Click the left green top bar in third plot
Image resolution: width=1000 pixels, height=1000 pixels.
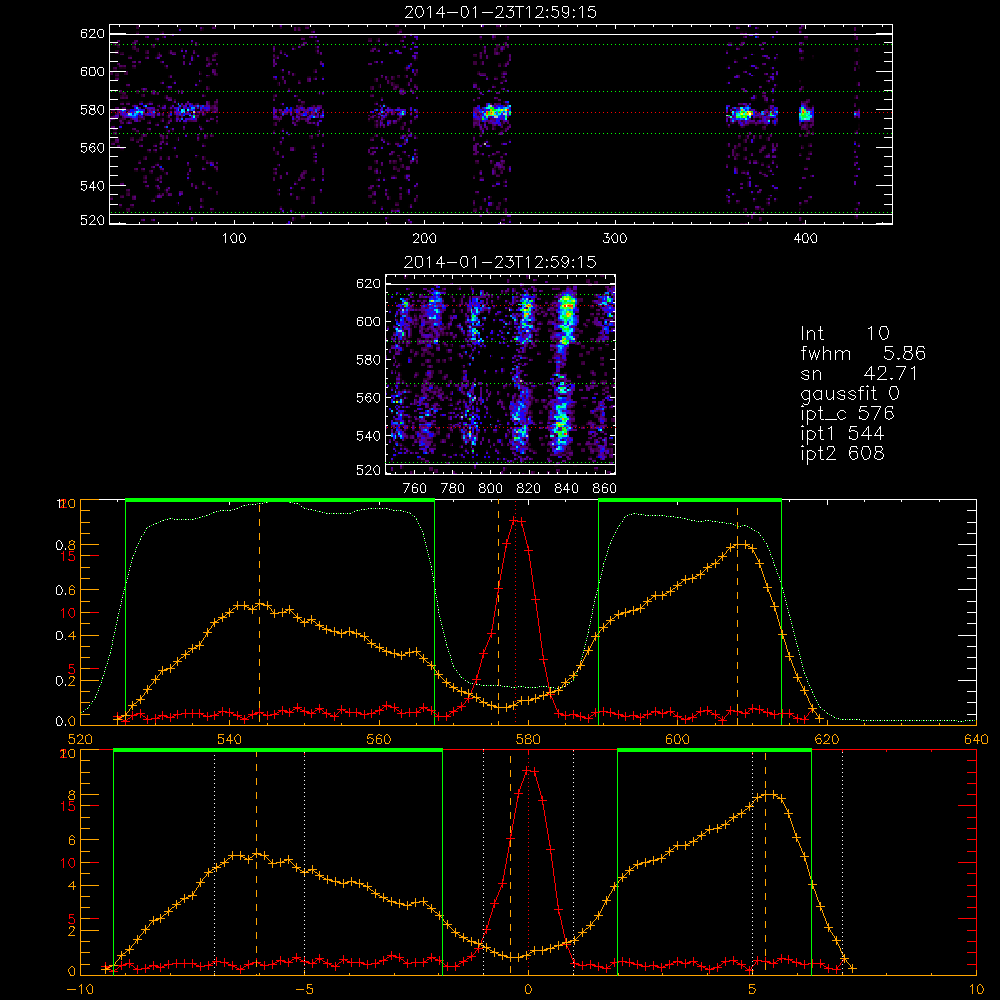tap(280, 500)
